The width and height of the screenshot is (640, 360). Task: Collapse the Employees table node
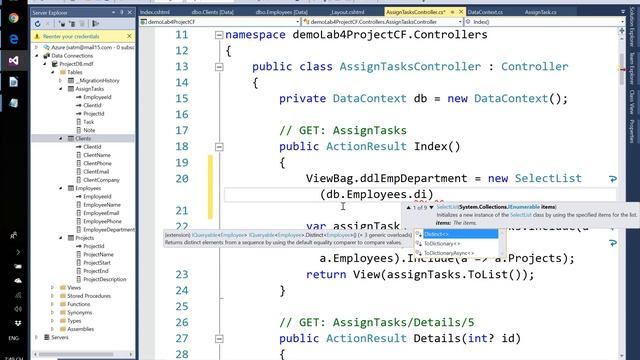coord(61,188)
